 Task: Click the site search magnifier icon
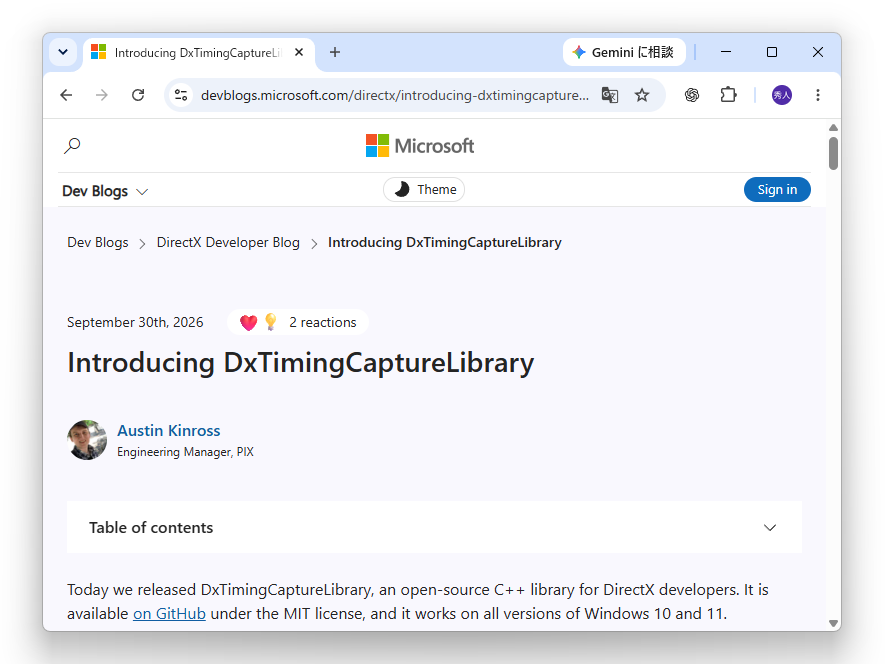pyautogui.click(x=72, y=146)
